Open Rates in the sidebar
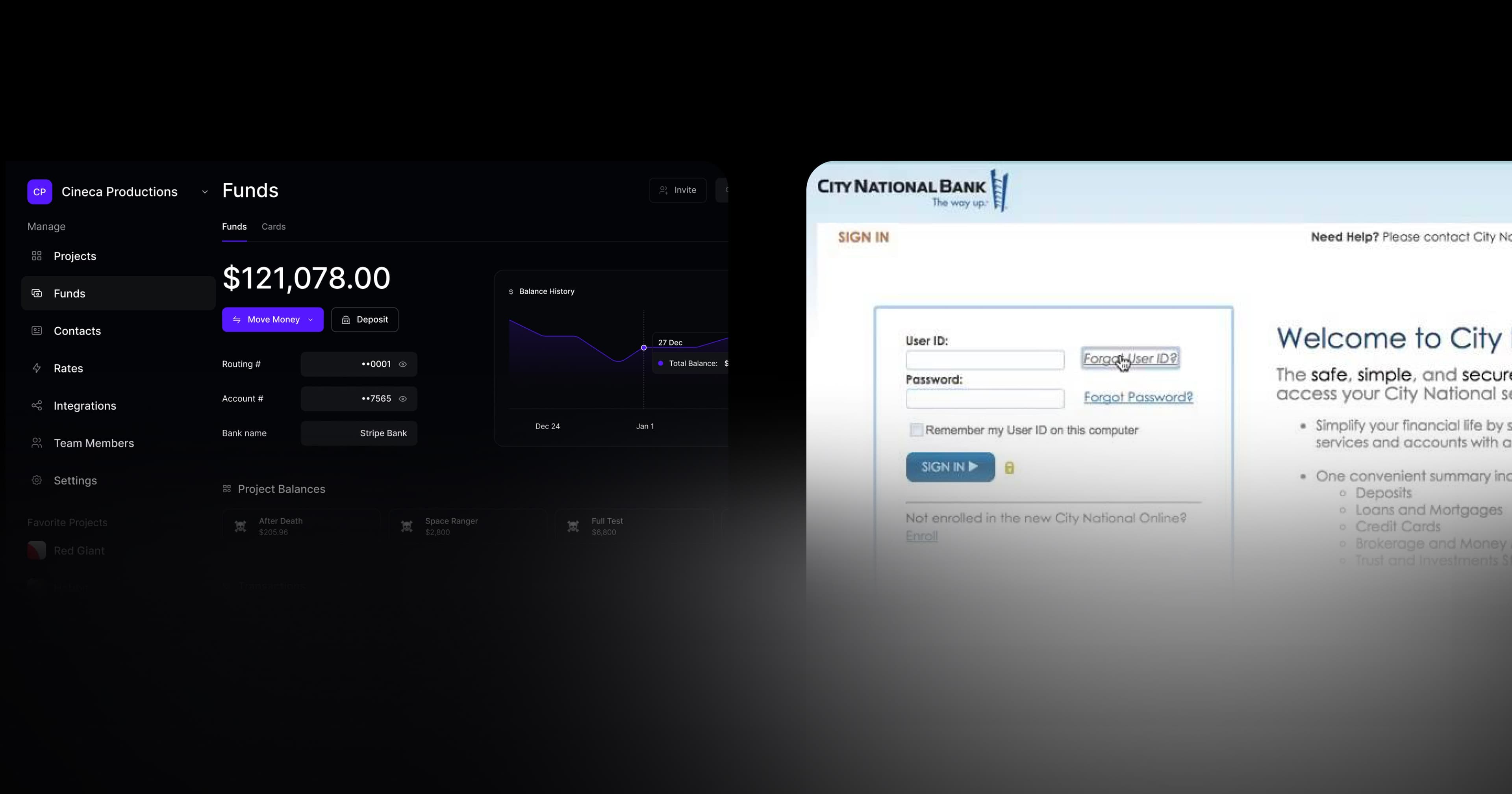The width and height of the screenshot is (1512, 794). tap(118, 368)
